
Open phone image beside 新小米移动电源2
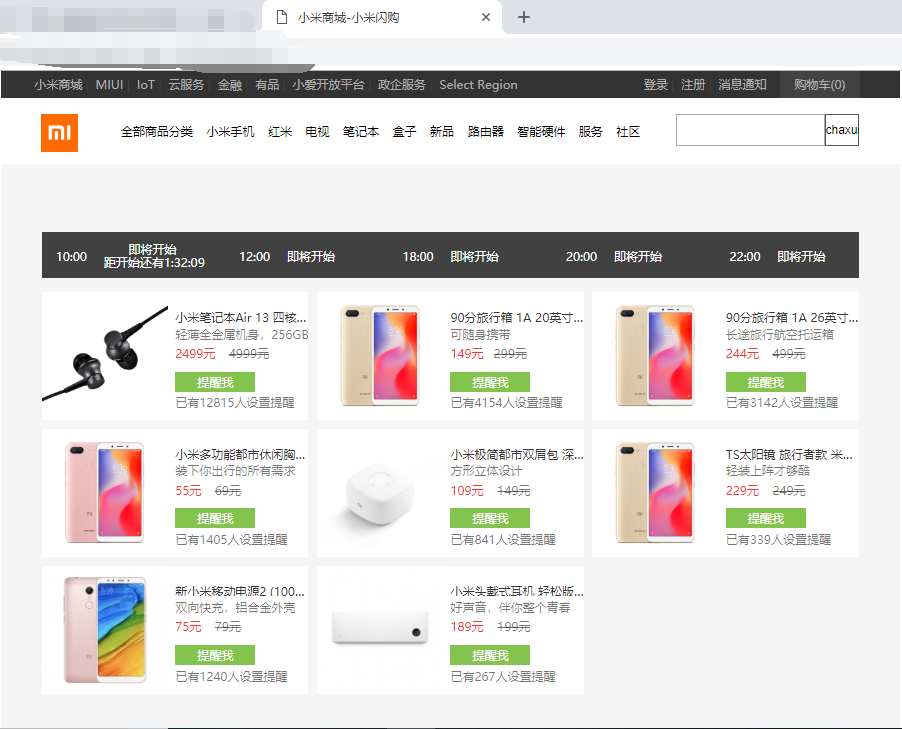tap(105, 629)
